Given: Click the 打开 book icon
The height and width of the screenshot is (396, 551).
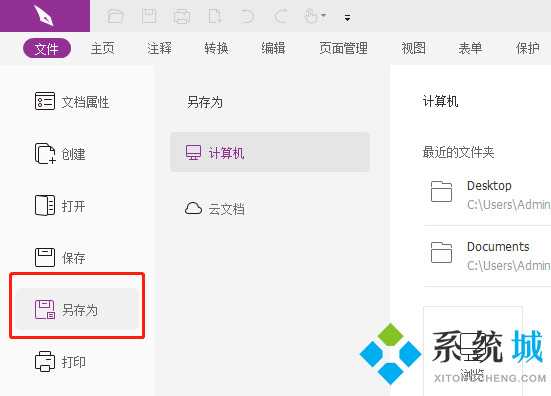Looking at the screenshot, I should [45, 205].
